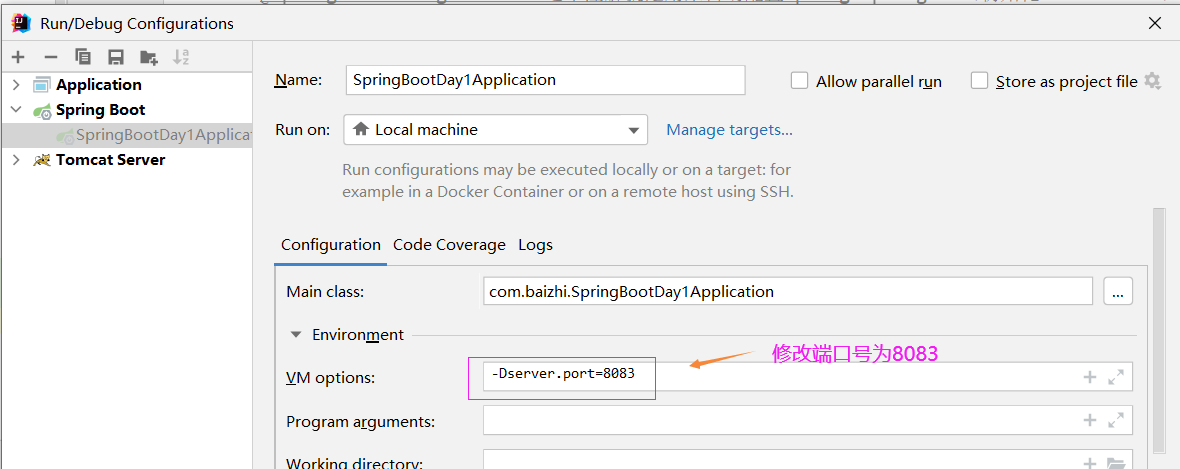Sort configurations alphabetically
This screenshot has height=469, width=1180.
[x=181, y=57]
